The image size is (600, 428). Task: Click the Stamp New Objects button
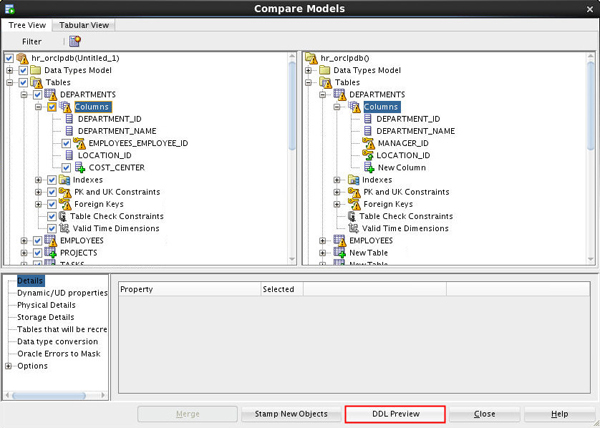291,414
